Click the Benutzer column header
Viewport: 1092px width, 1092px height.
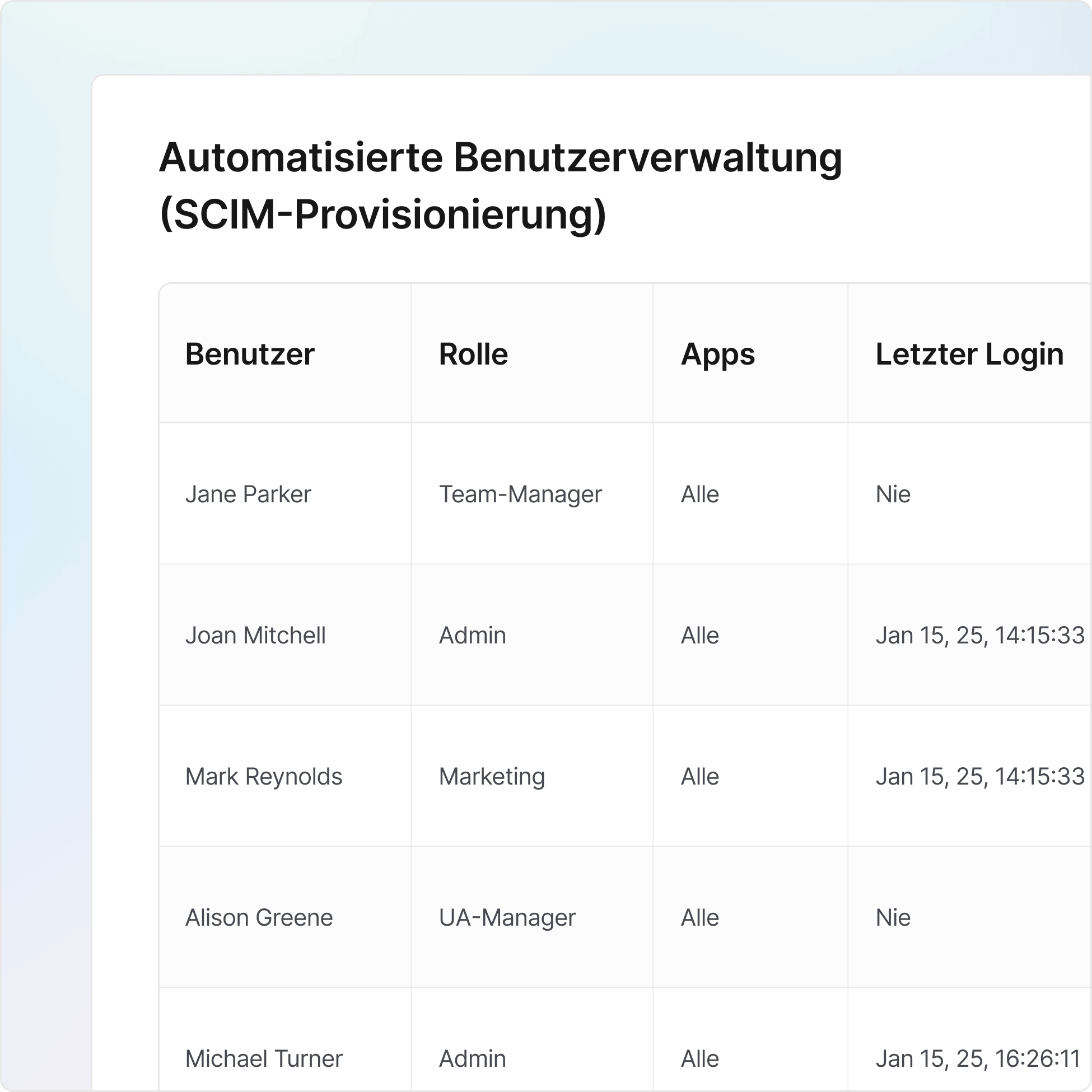249,354
